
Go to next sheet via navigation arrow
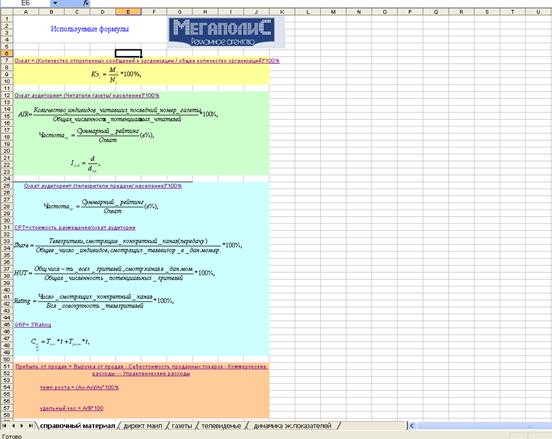(x=22, y=426)
